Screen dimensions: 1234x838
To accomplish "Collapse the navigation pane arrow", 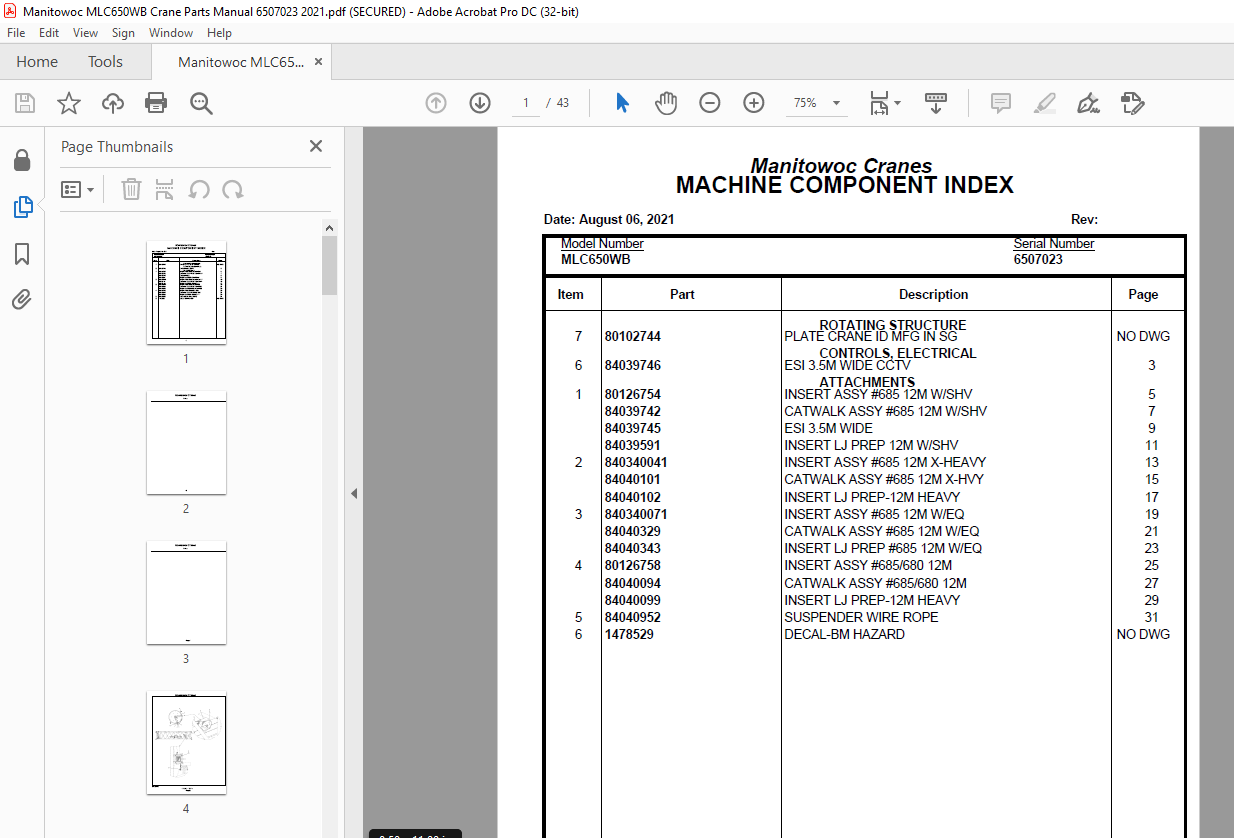I will tap(353, 493).
